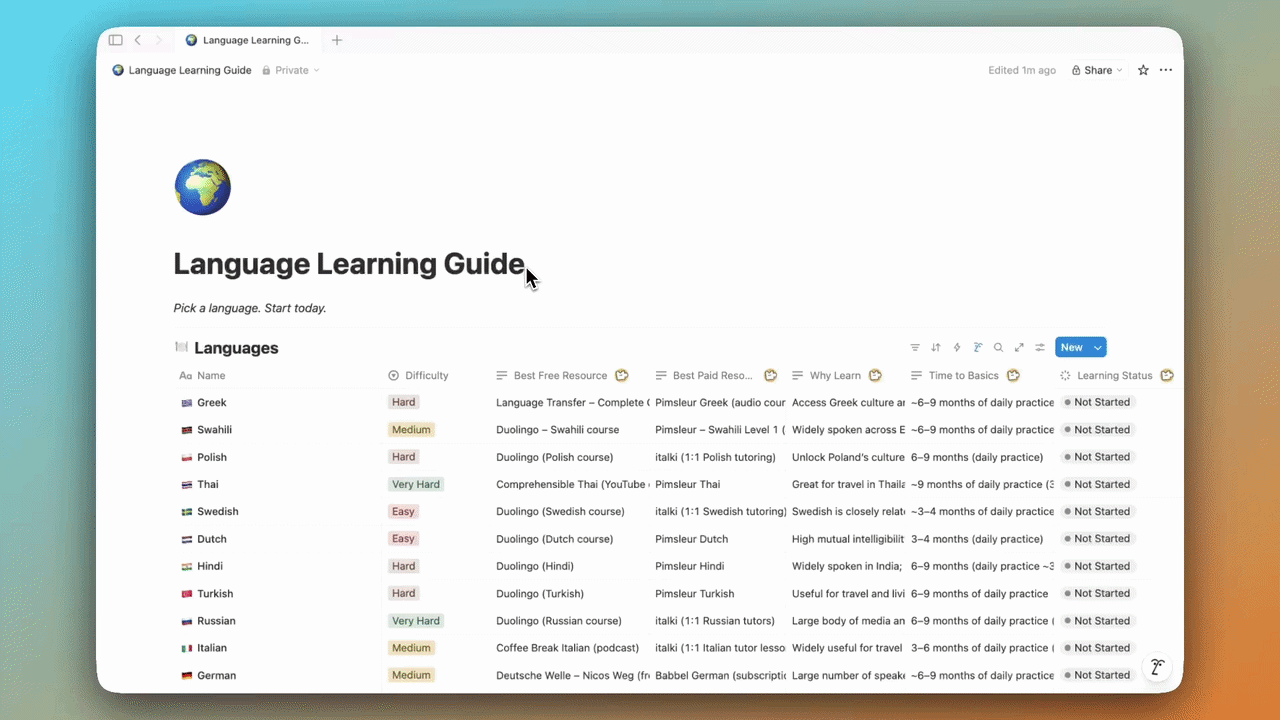Click the Language Learning Guide breadcrumb
This screenshot has width=1280, height=720.
tap(182, 71)
